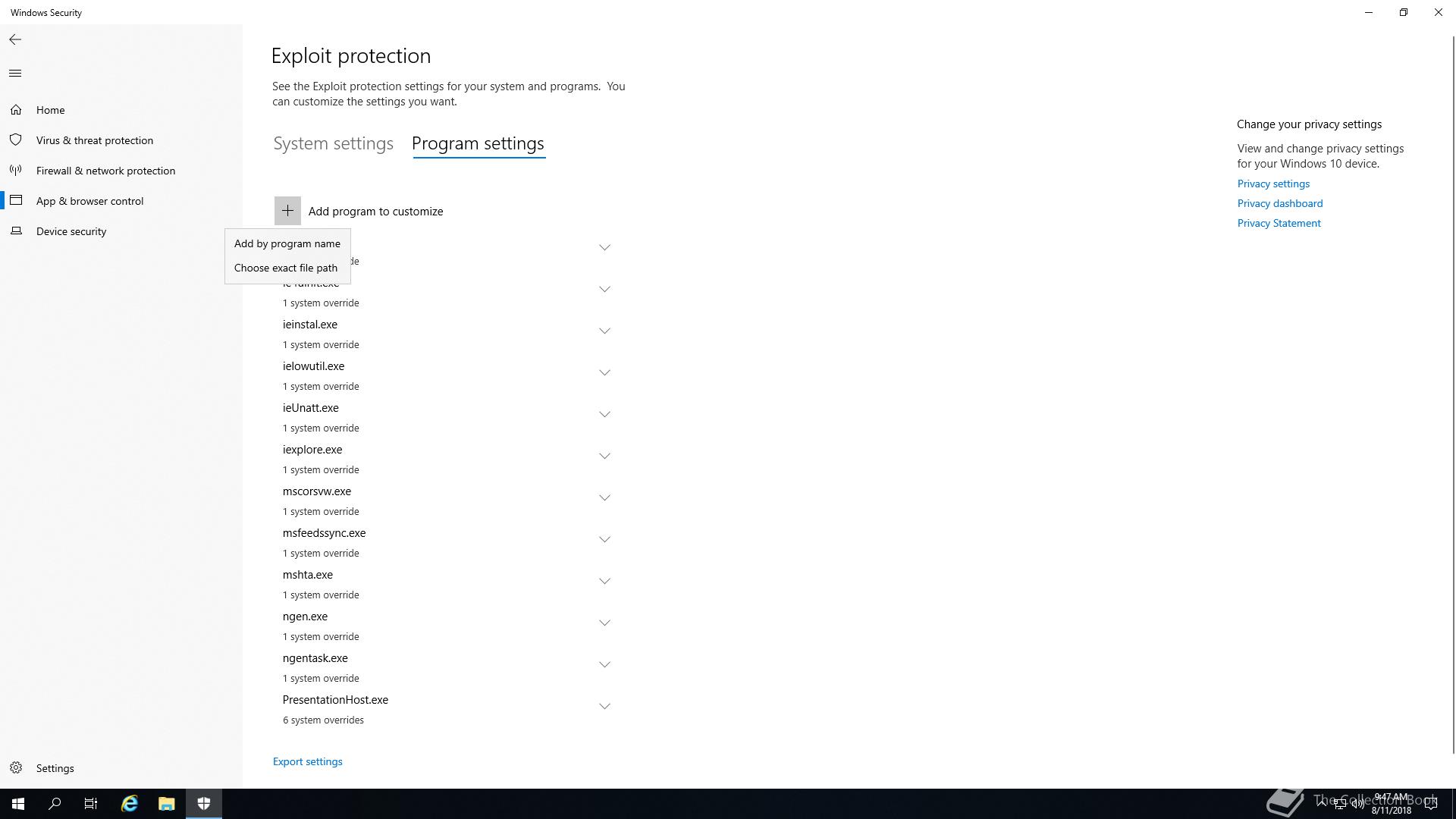Click Export settings link

point(308,761)
